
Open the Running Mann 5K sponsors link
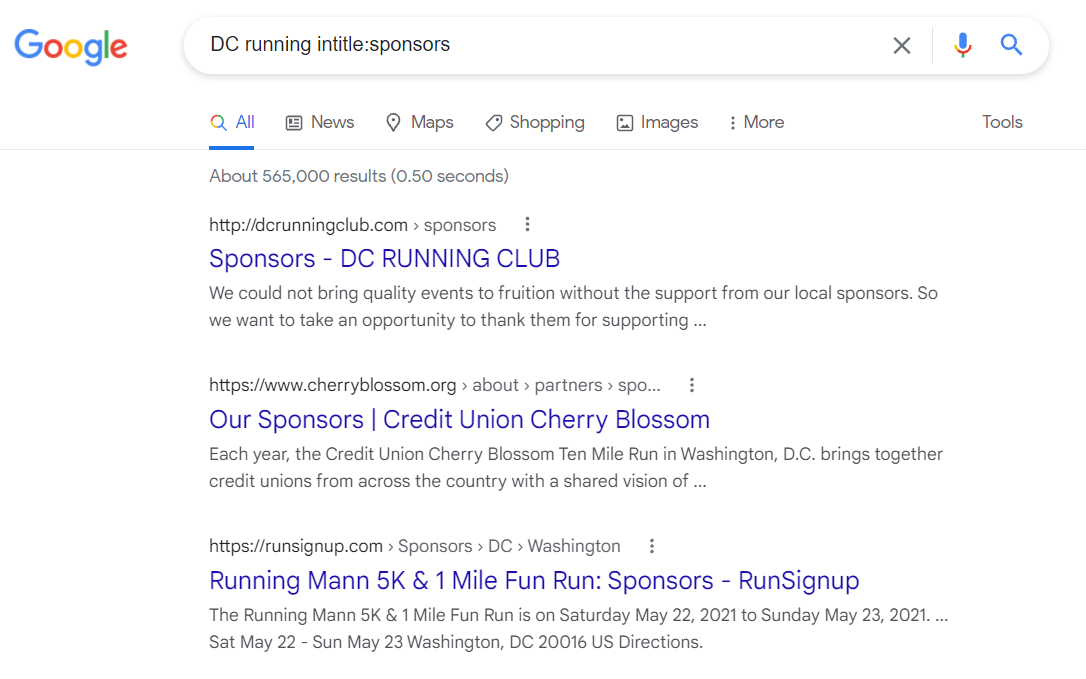(533, 580)
